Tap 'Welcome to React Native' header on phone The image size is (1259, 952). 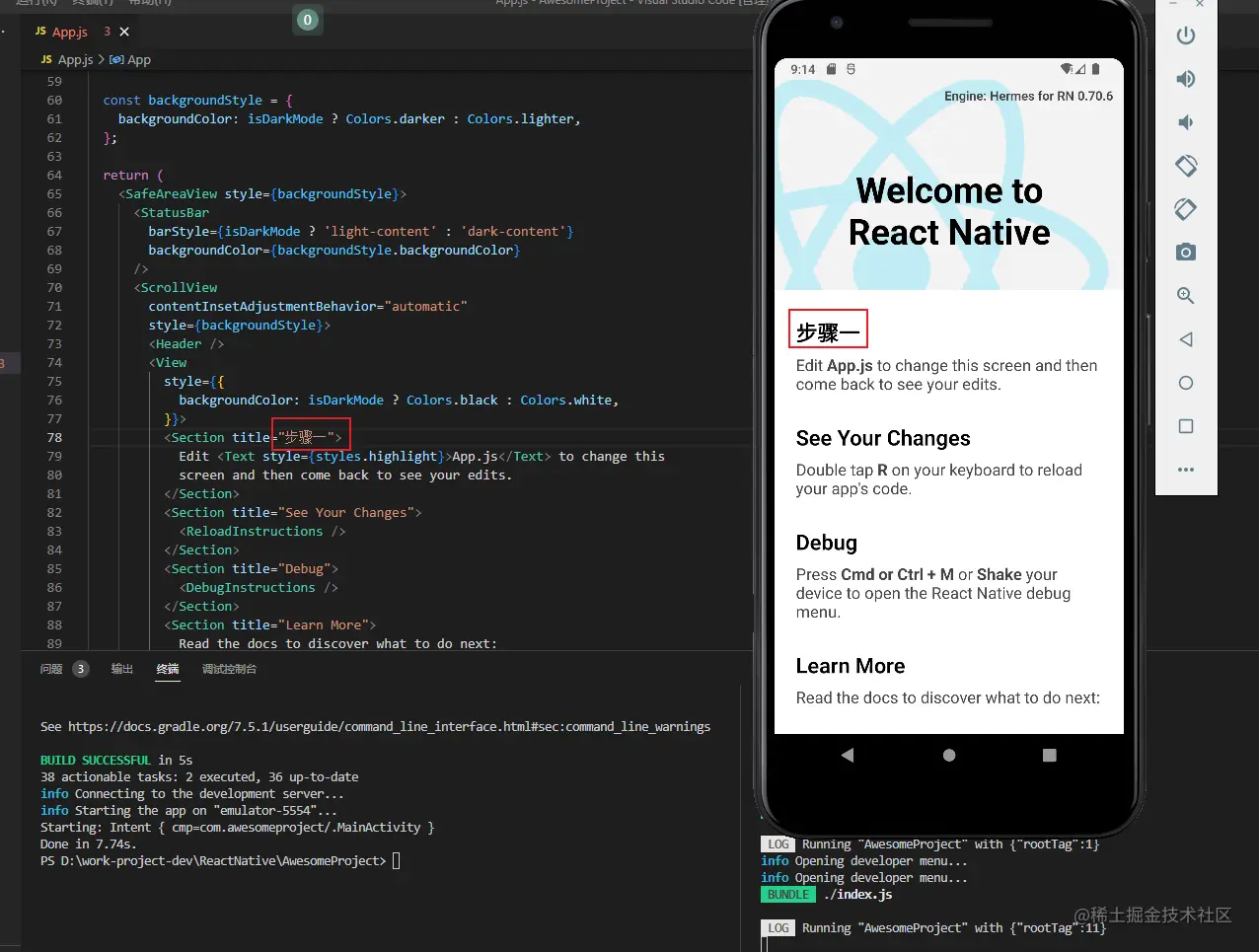point(949,211)
